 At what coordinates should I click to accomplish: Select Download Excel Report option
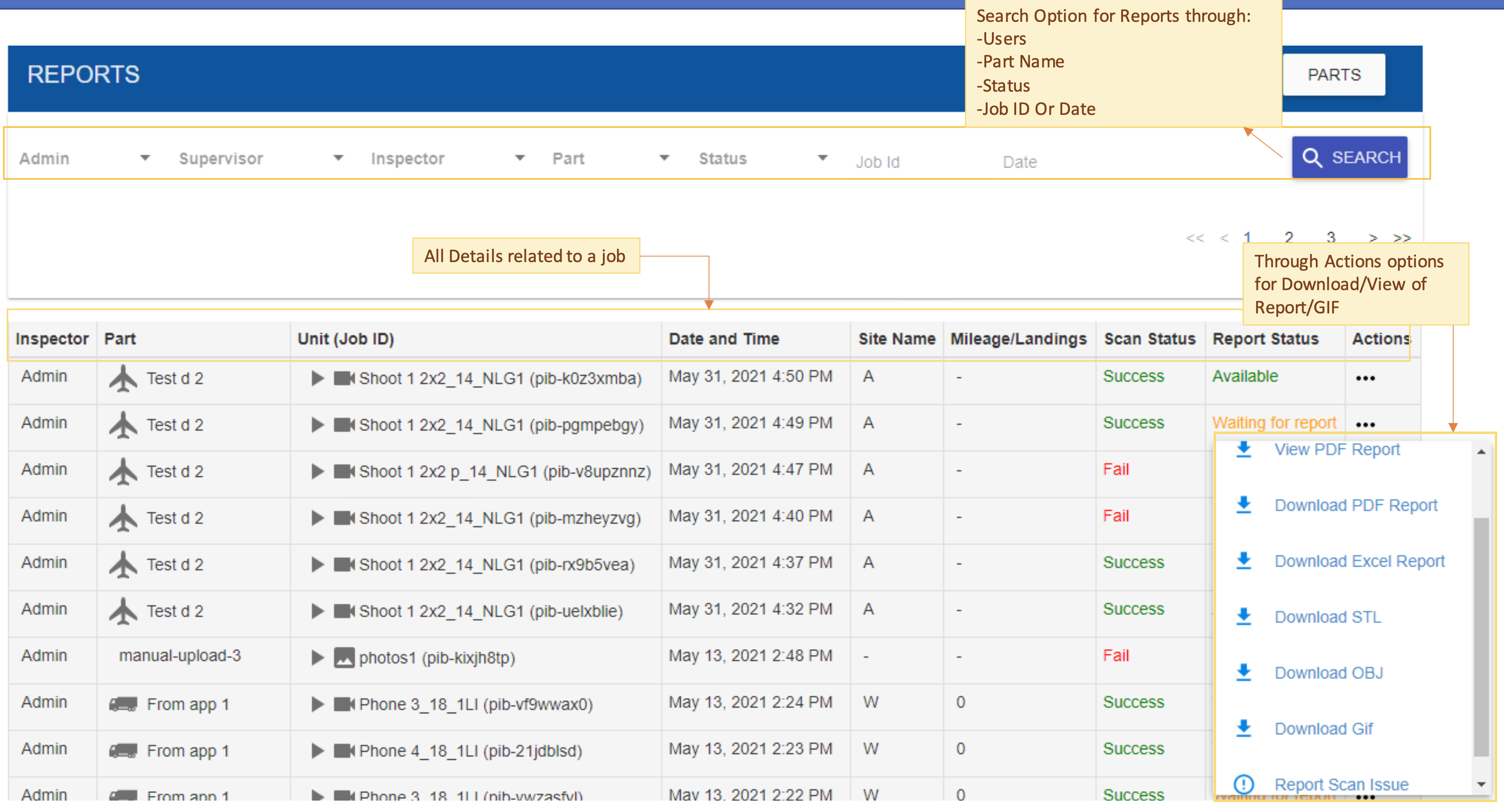point(1359,561)
